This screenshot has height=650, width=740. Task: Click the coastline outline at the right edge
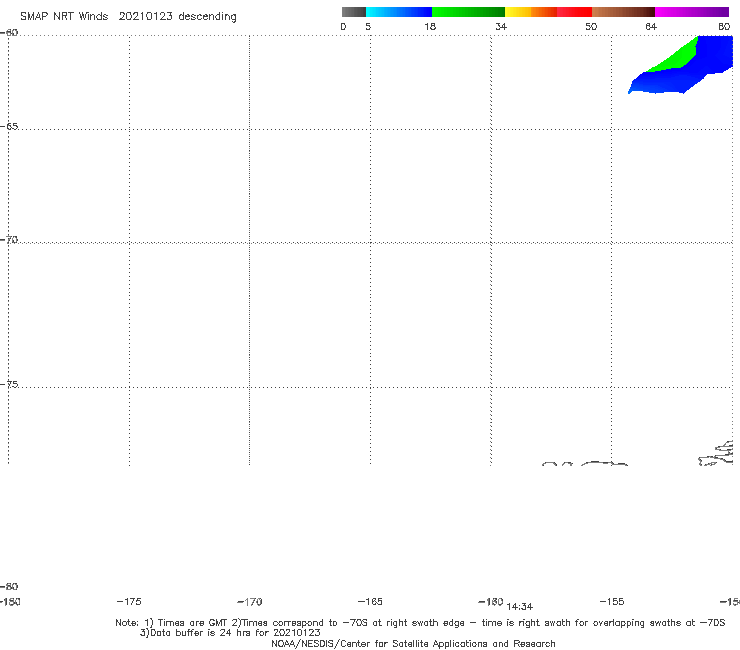[716, 453]
